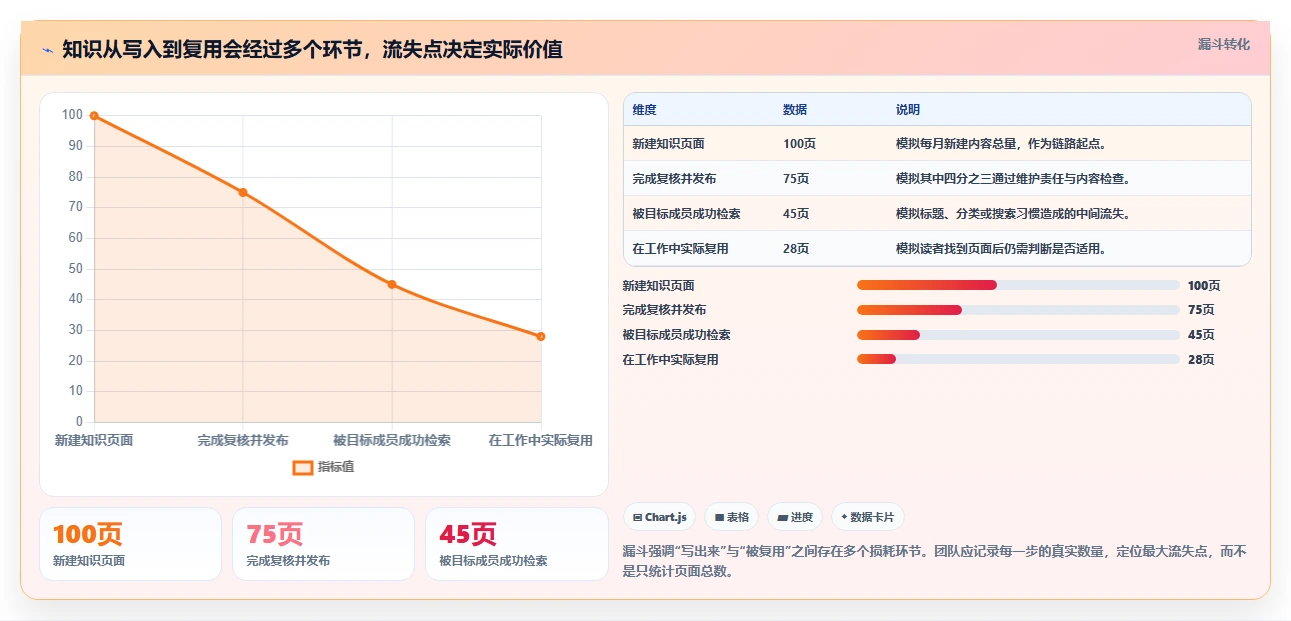Click the description starting '模拟标题、分类或搜索习惯'
This screenshot has width=1291, height=621.
(x=1013, y=214)
